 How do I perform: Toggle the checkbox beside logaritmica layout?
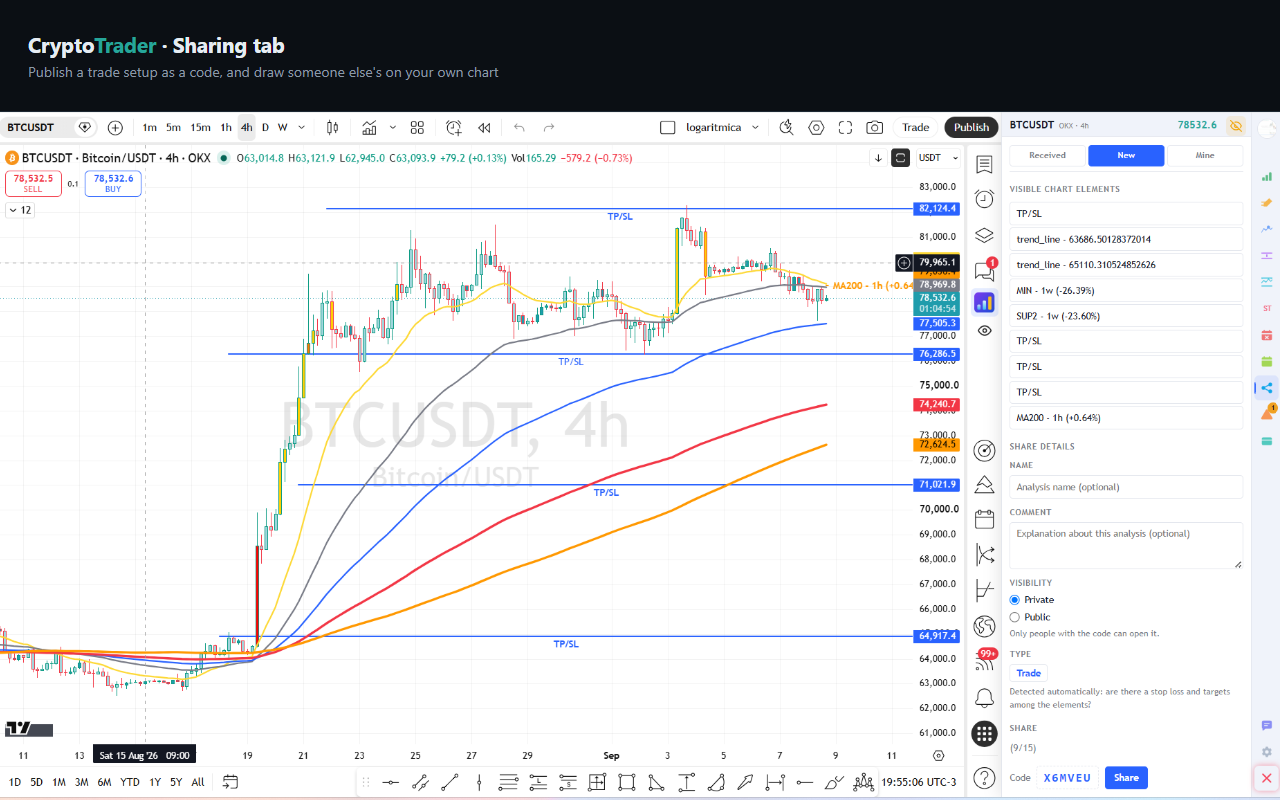[668, 127]
